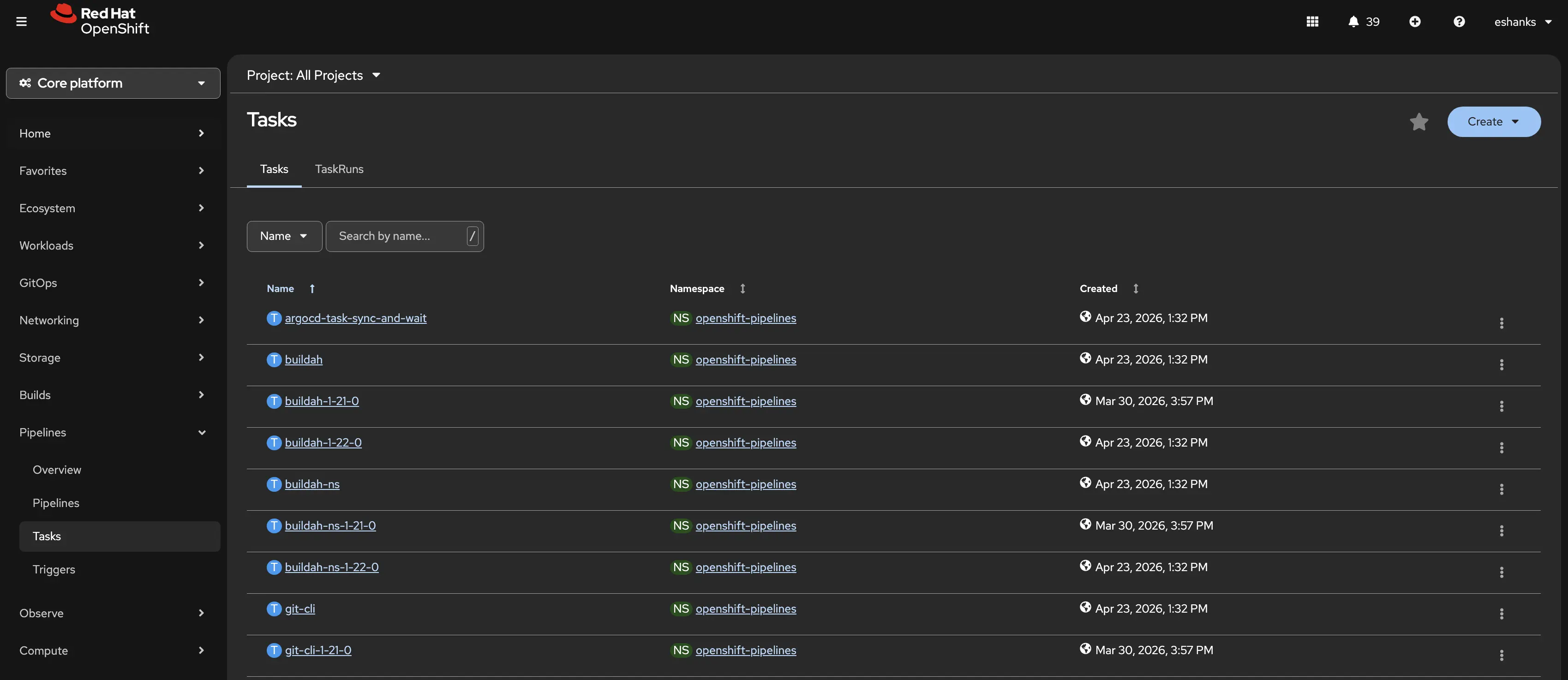
Task: Open the buildah-1-21-0 task link
Action: pyautogui.click(x=322, y=401)
